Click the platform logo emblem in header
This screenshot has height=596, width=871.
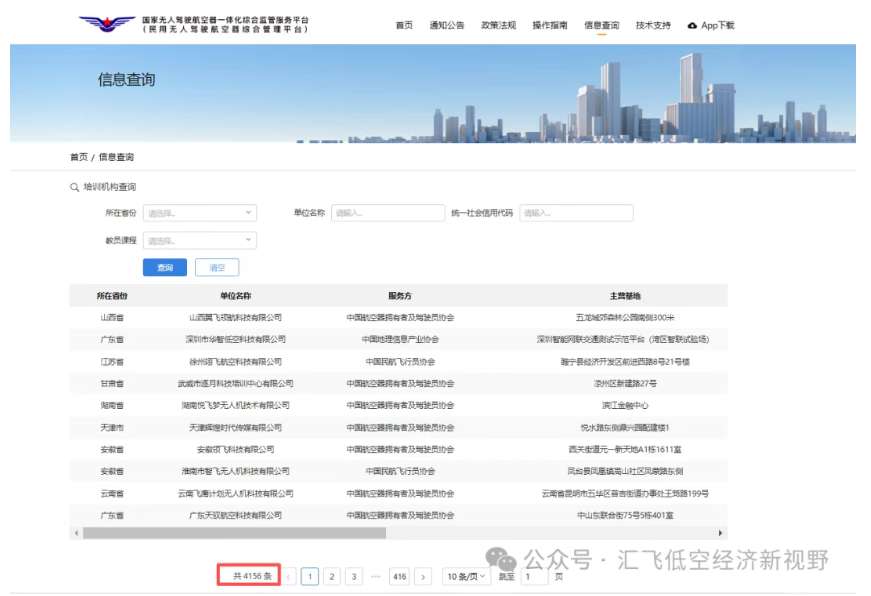[107, 24]
